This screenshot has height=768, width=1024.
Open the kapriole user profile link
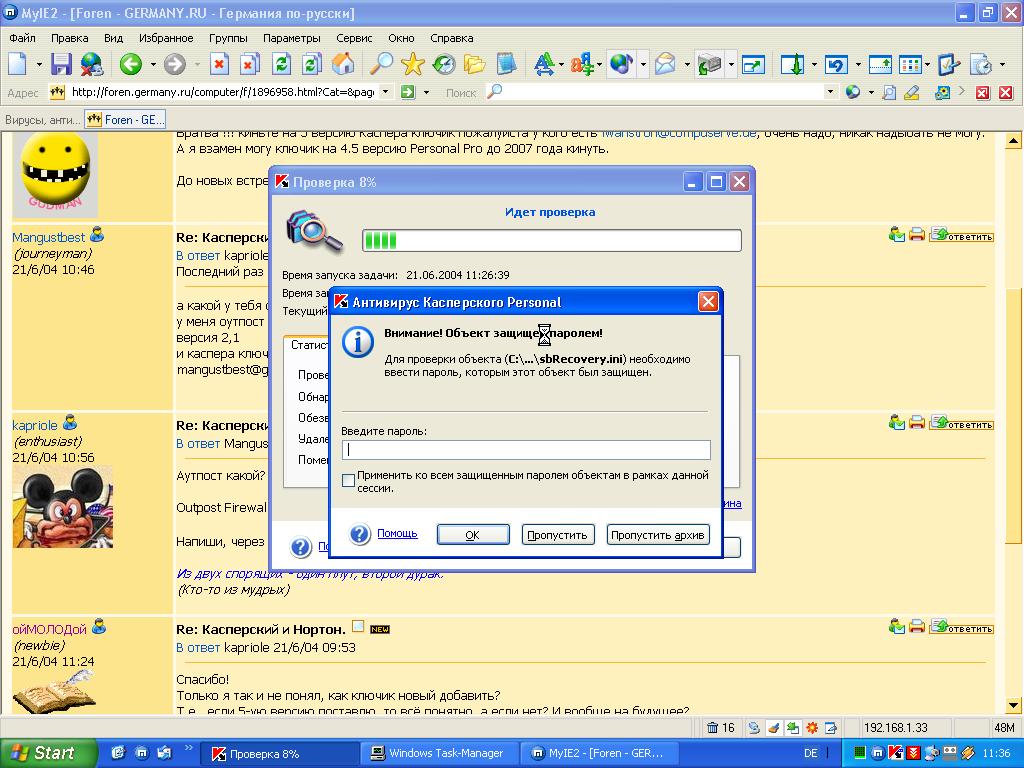35,425
